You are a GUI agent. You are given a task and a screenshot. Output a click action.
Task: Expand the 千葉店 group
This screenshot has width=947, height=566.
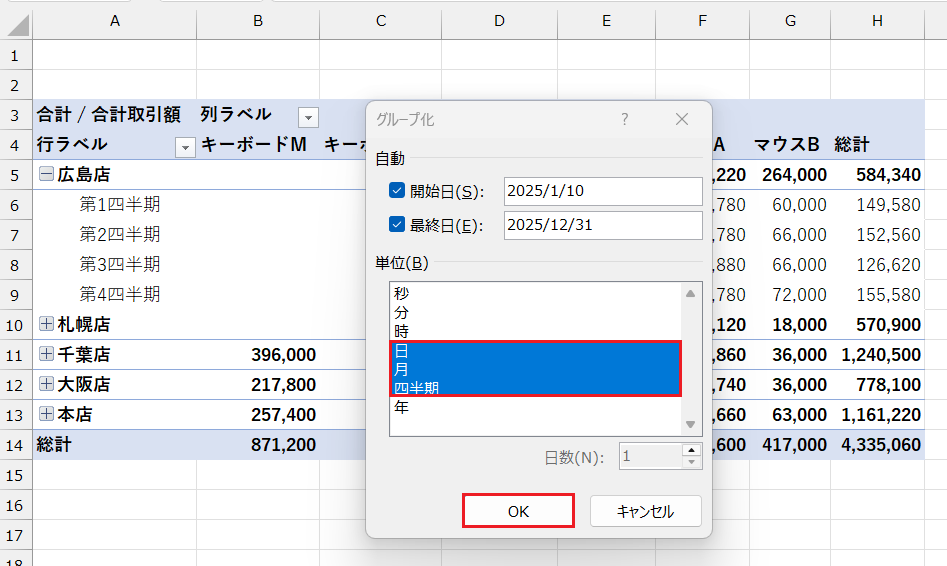pyautogui.click(x=46, y=354)
